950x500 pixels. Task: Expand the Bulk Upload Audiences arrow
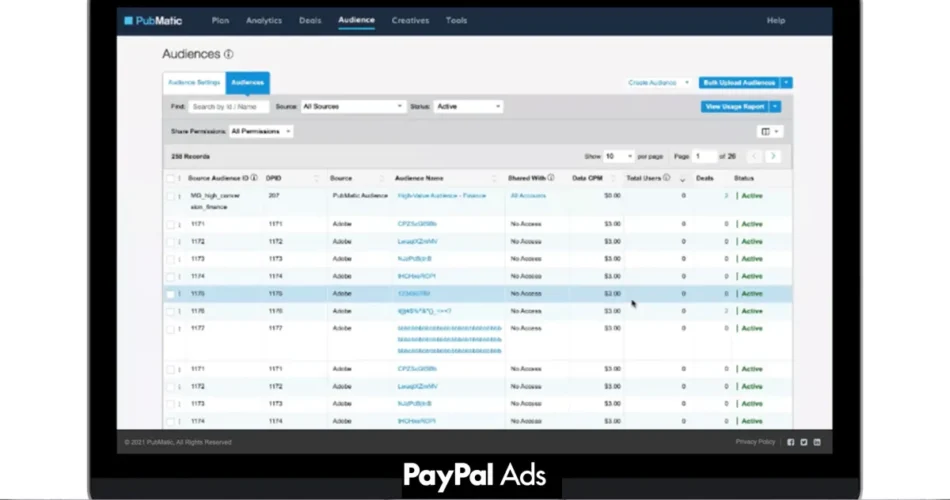click(x=786, y=83)
